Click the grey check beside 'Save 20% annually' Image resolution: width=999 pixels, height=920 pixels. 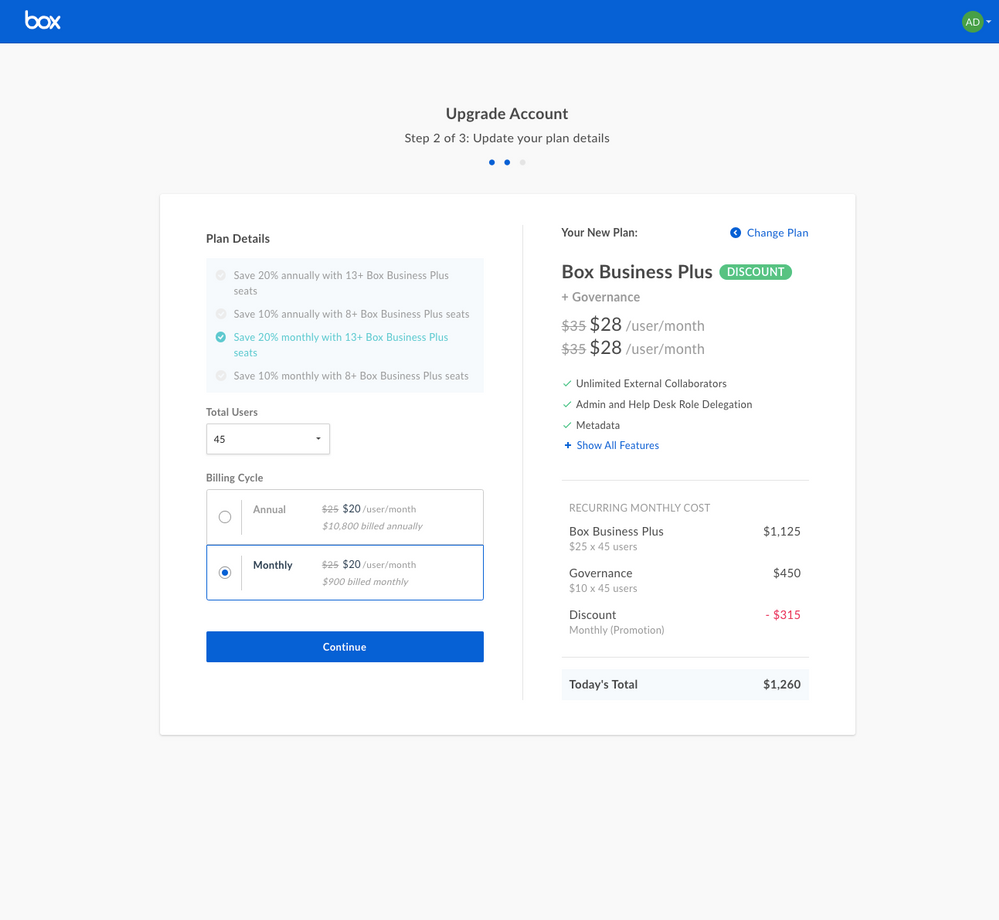221,275
